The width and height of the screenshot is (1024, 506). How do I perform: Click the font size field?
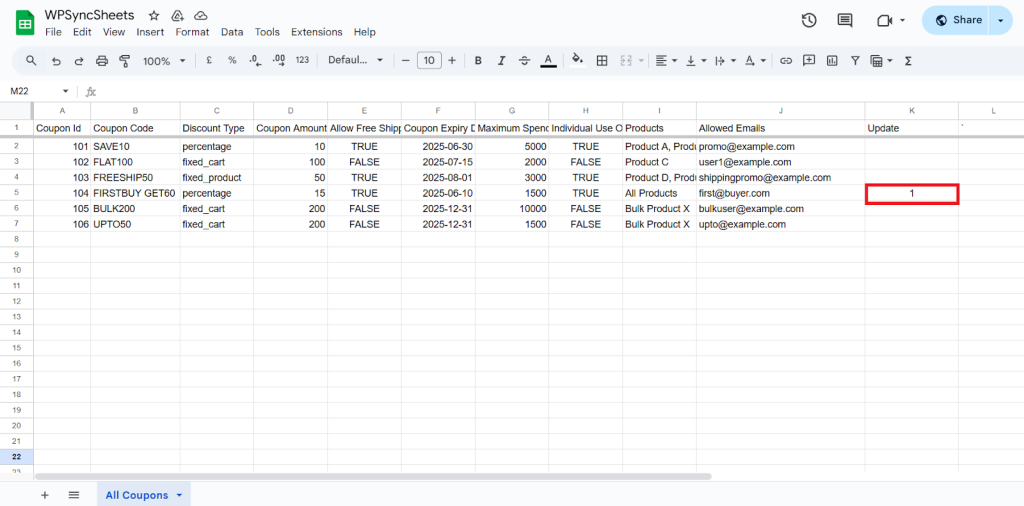pyautogui.click(x=429, y=61)
